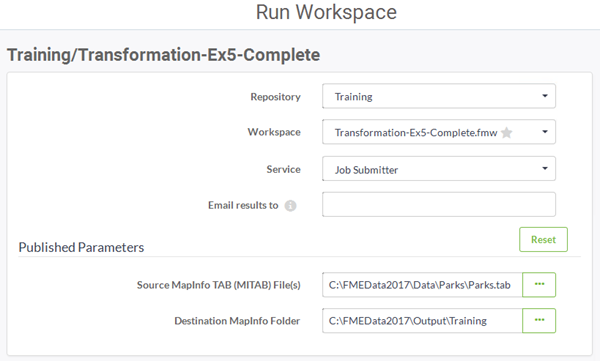This screenshot has width=600, height=361.
Task: Click the Service field label
Action: (284, 169)
